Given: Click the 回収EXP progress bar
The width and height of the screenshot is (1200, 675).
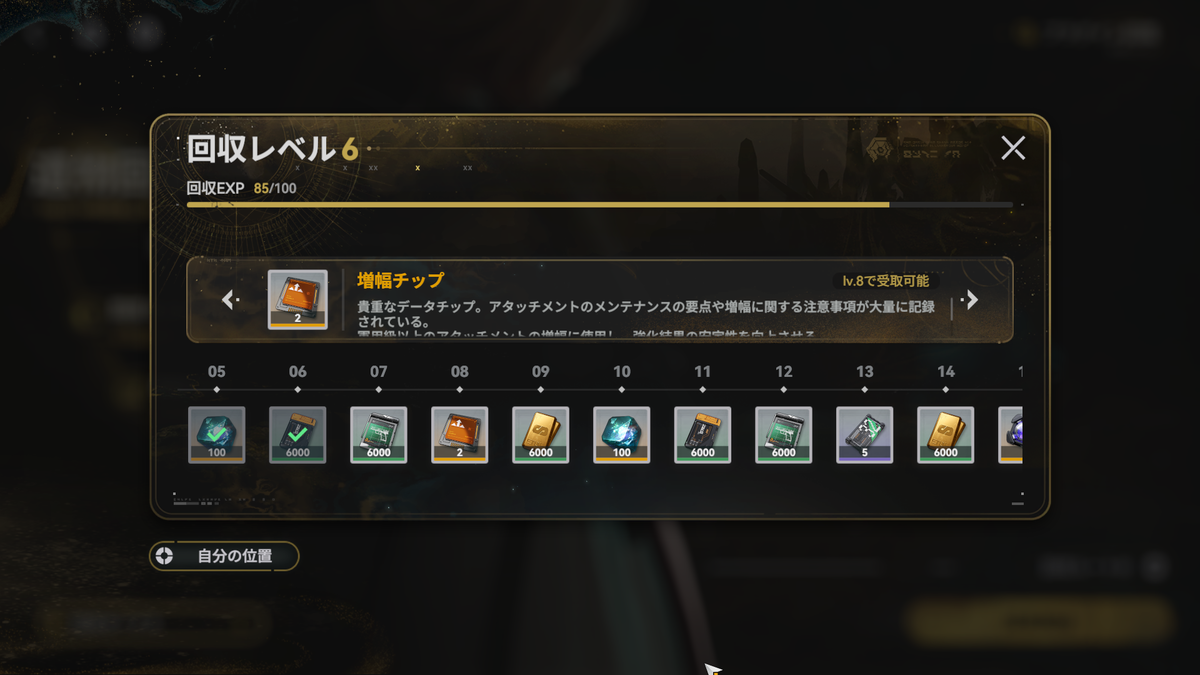Looking at the screenshot, I should [x=600, y=204].
